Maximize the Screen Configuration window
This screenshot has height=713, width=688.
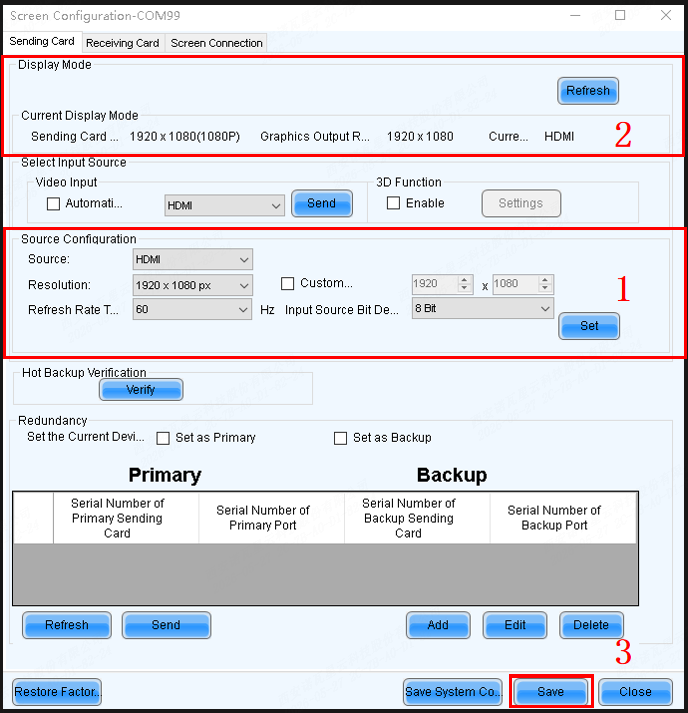(x=620, y=15)
